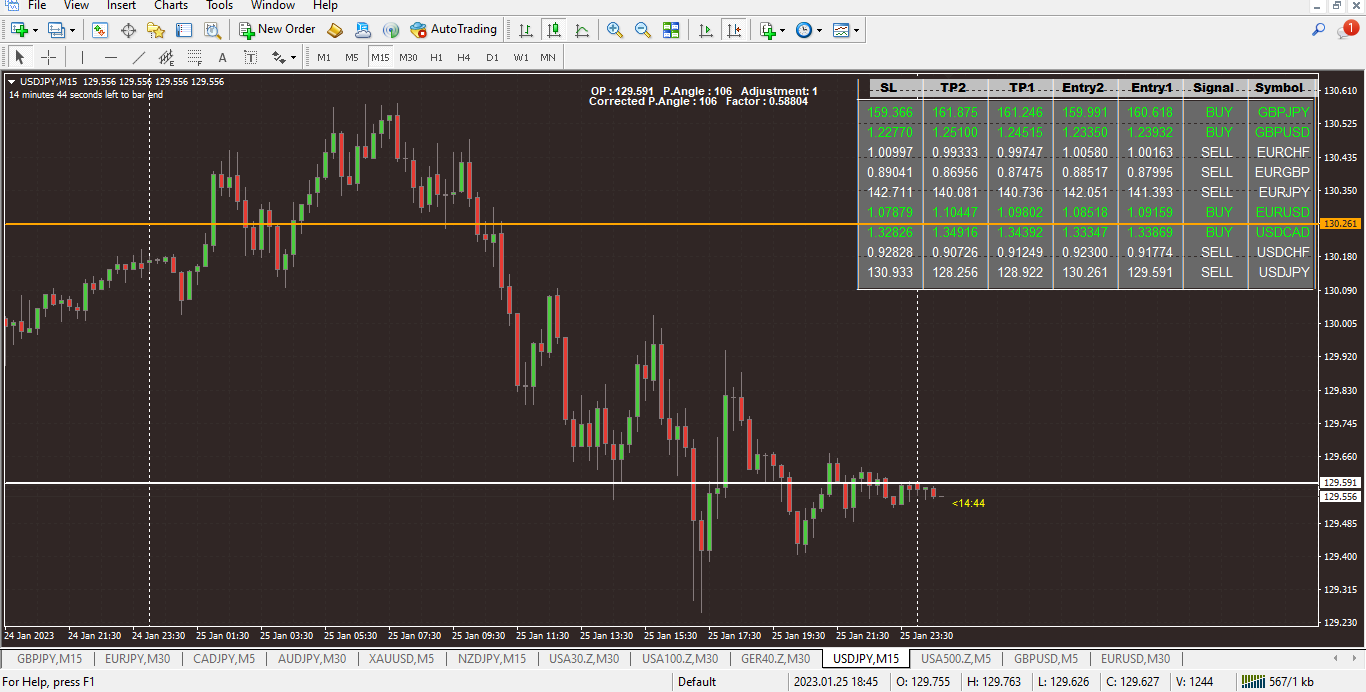Image resolution: width=1366 pixels, height=692 pixels.
Task: Select the vertical line drawing tool
Action: pos(82,57)
